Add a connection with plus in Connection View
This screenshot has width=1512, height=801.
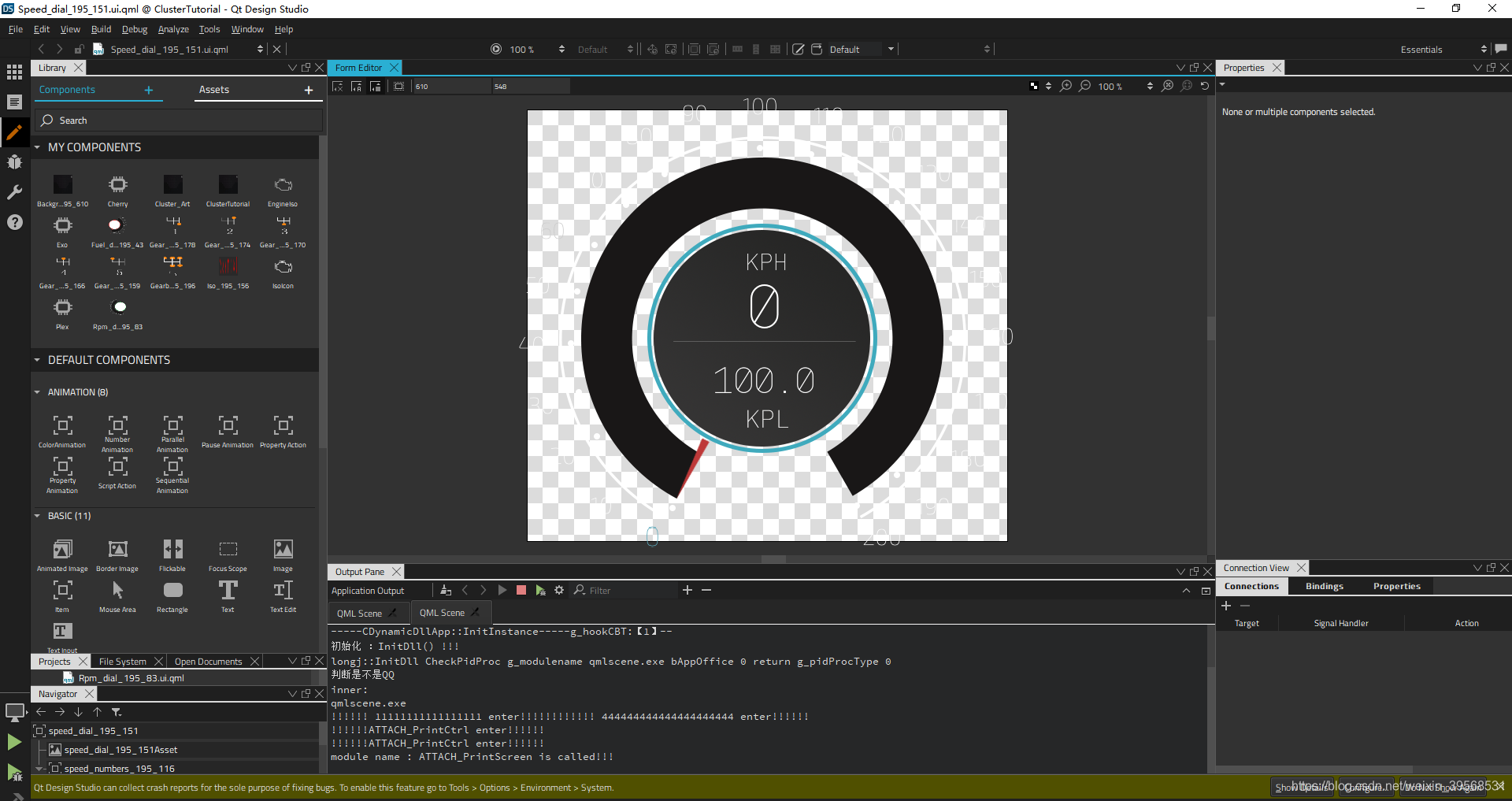pyautogui.click(x=1226, y=606)
